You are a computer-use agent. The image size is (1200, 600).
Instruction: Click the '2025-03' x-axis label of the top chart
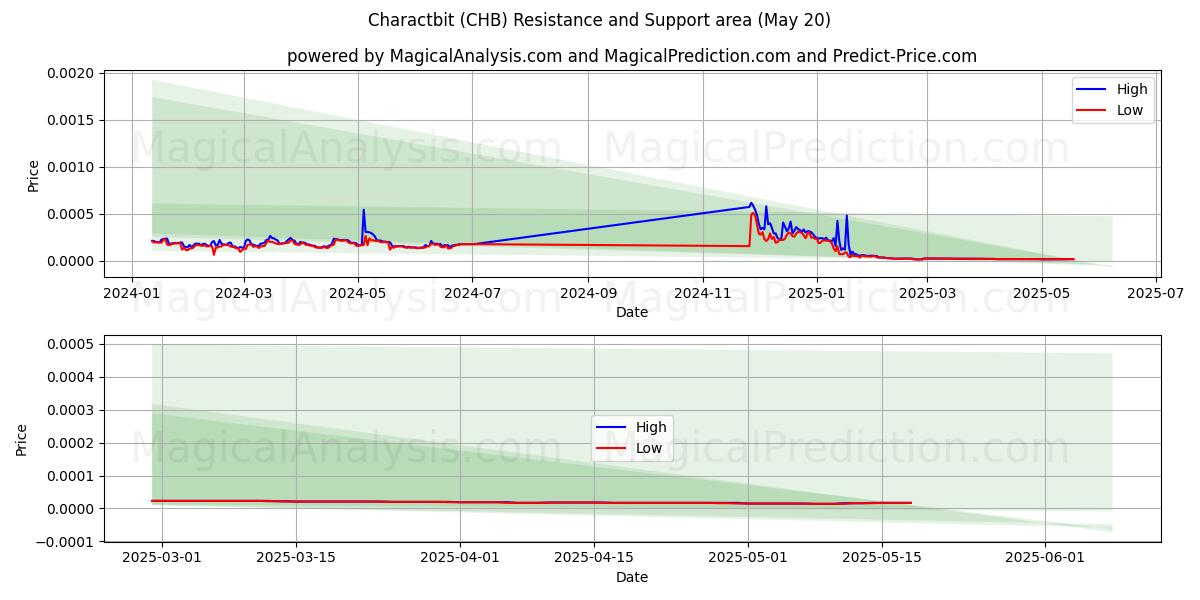click(x=927, y=293)
